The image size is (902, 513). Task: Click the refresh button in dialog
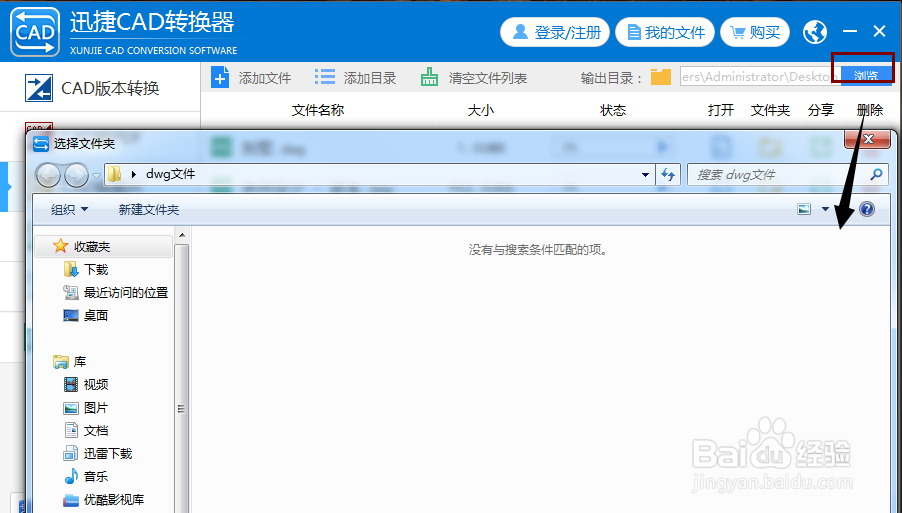668,174
